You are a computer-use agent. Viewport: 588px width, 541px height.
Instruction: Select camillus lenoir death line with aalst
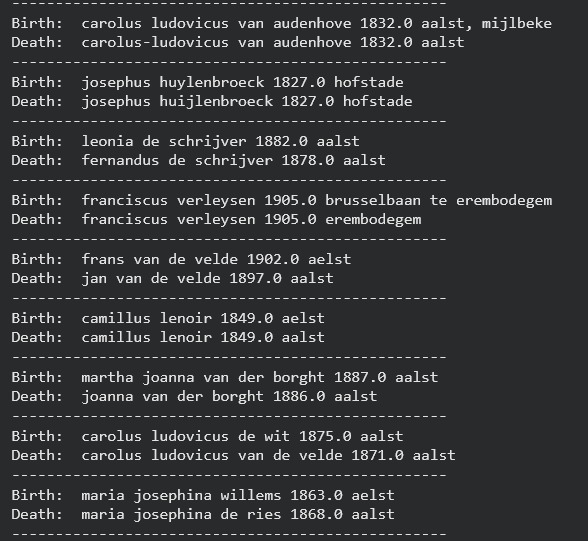168,337
